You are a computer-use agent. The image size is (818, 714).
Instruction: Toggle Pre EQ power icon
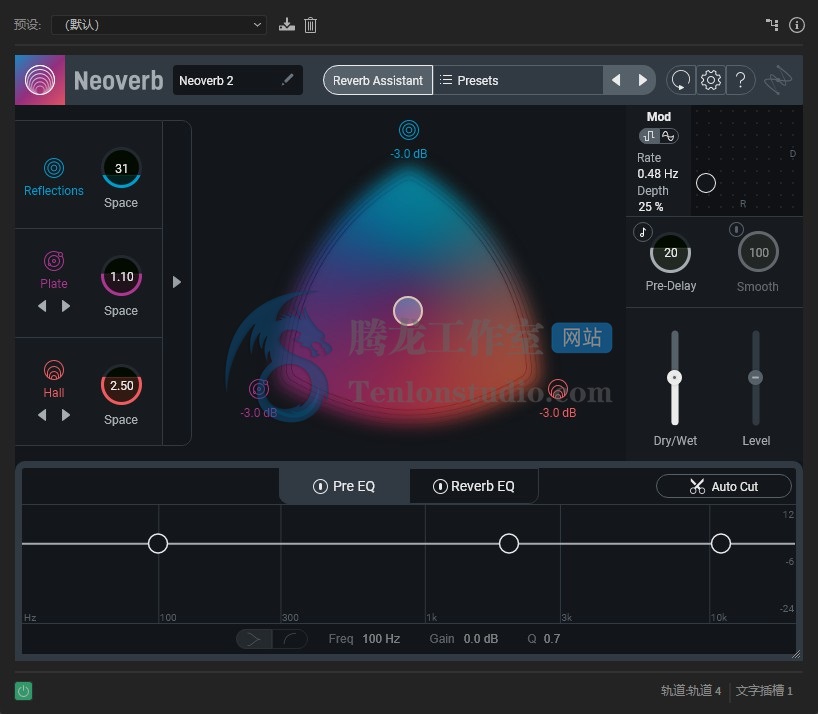[320, 486]
